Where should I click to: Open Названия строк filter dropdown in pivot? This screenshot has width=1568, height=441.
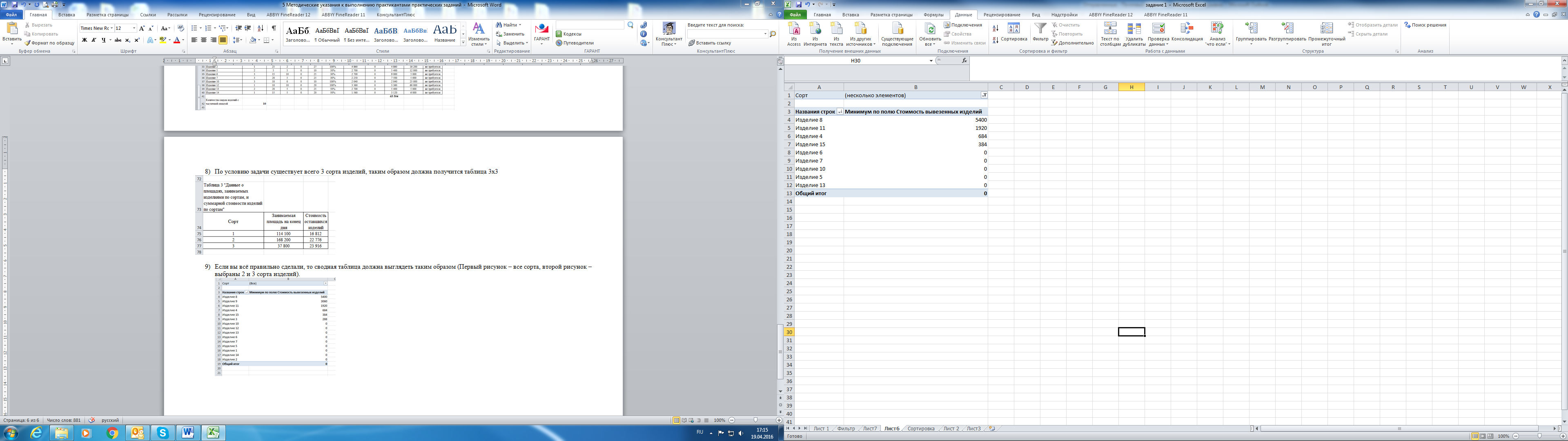840,112
